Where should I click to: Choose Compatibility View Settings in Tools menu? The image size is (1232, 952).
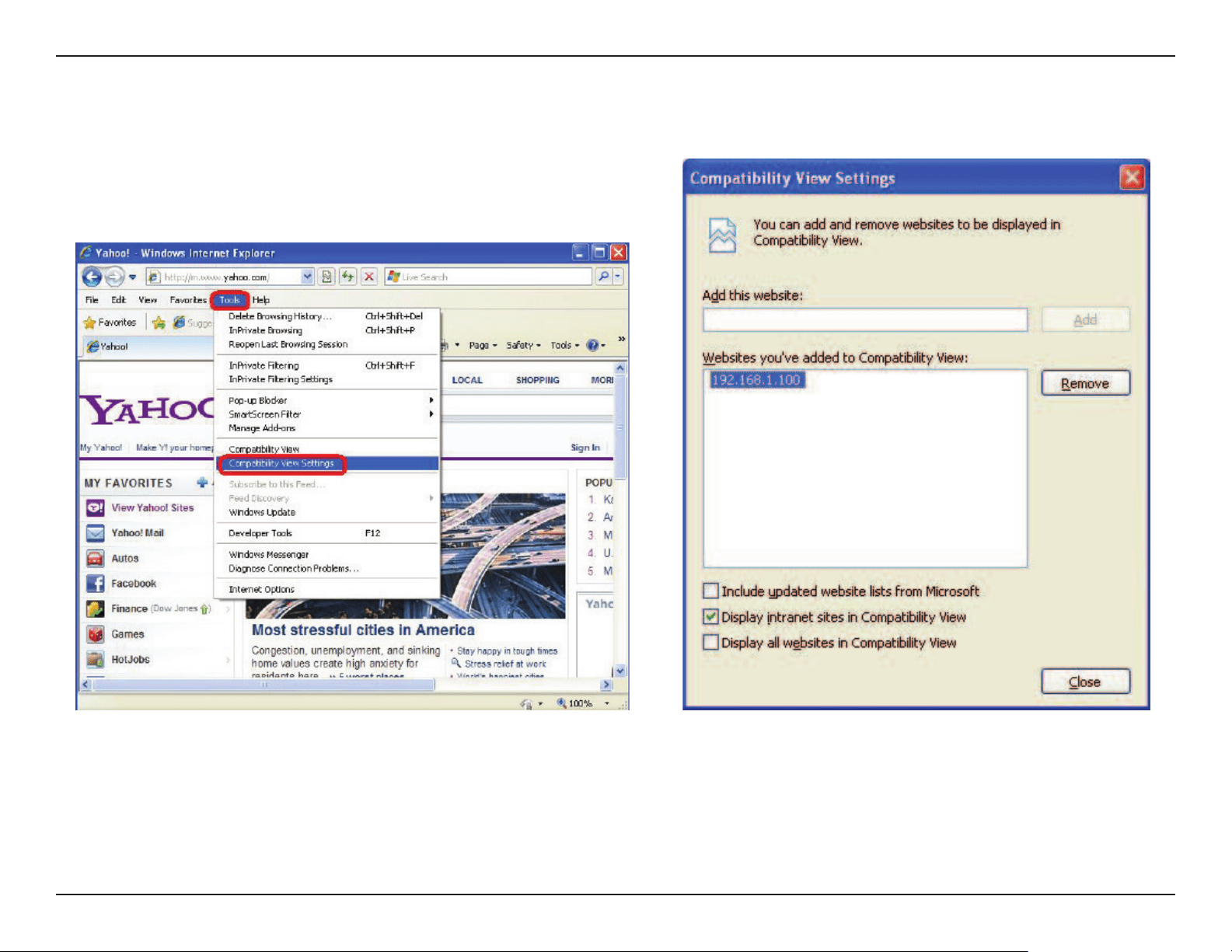coord(327,463)
